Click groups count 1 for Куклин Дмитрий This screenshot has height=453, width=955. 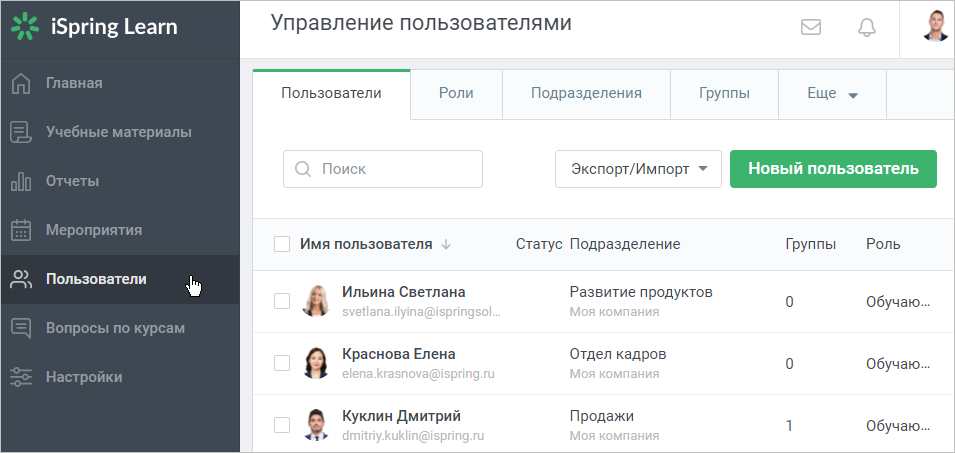pyautogui.click(x=789, y=426)
